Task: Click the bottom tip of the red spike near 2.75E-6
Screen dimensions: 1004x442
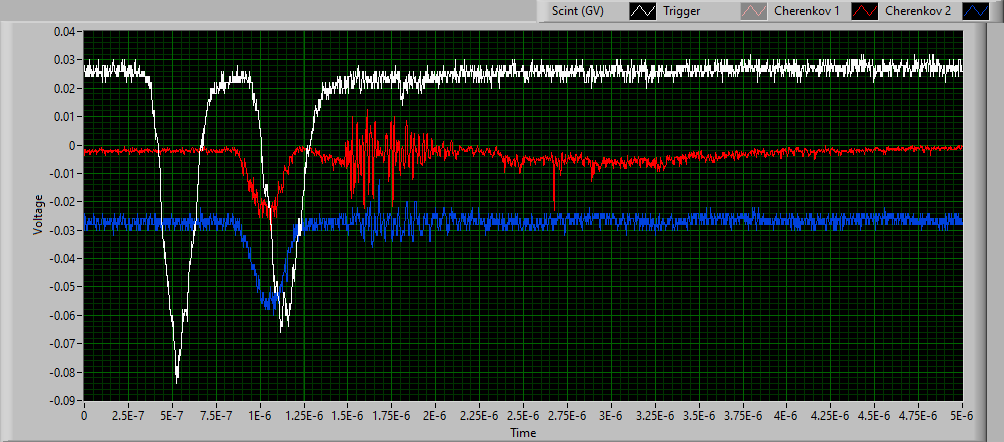Action: tap(554, 210)
